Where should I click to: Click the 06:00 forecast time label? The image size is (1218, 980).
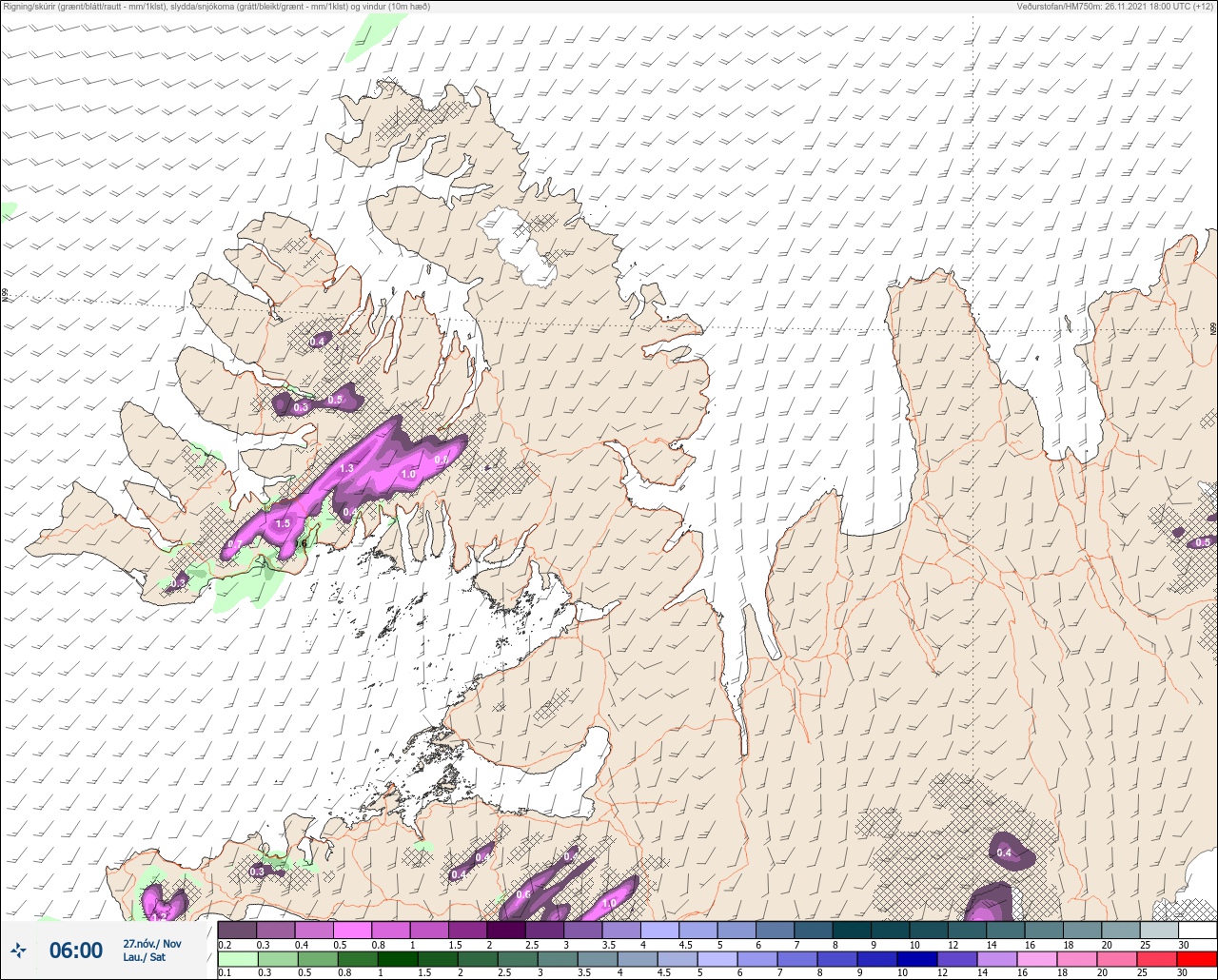click(76, 951)
